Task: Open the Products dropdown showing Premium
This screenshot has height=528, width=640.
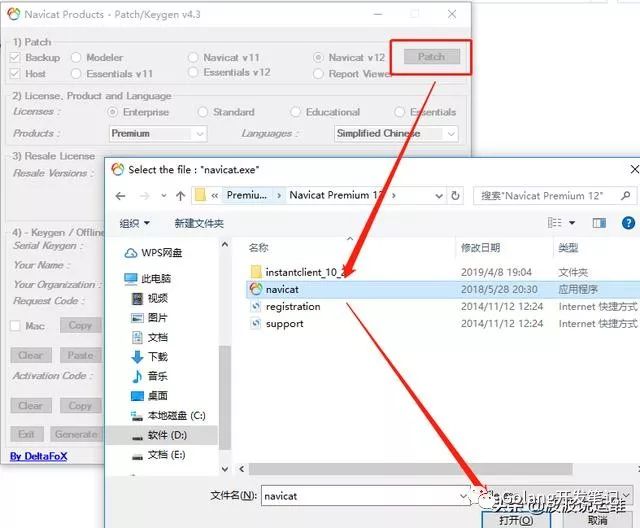Action: [x=158, y=133]
